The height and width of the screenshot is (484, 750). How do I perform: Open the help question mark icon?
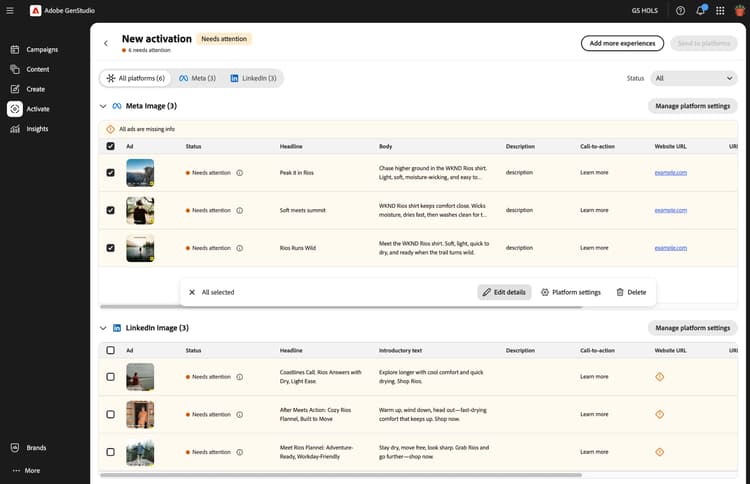[680, 11]
